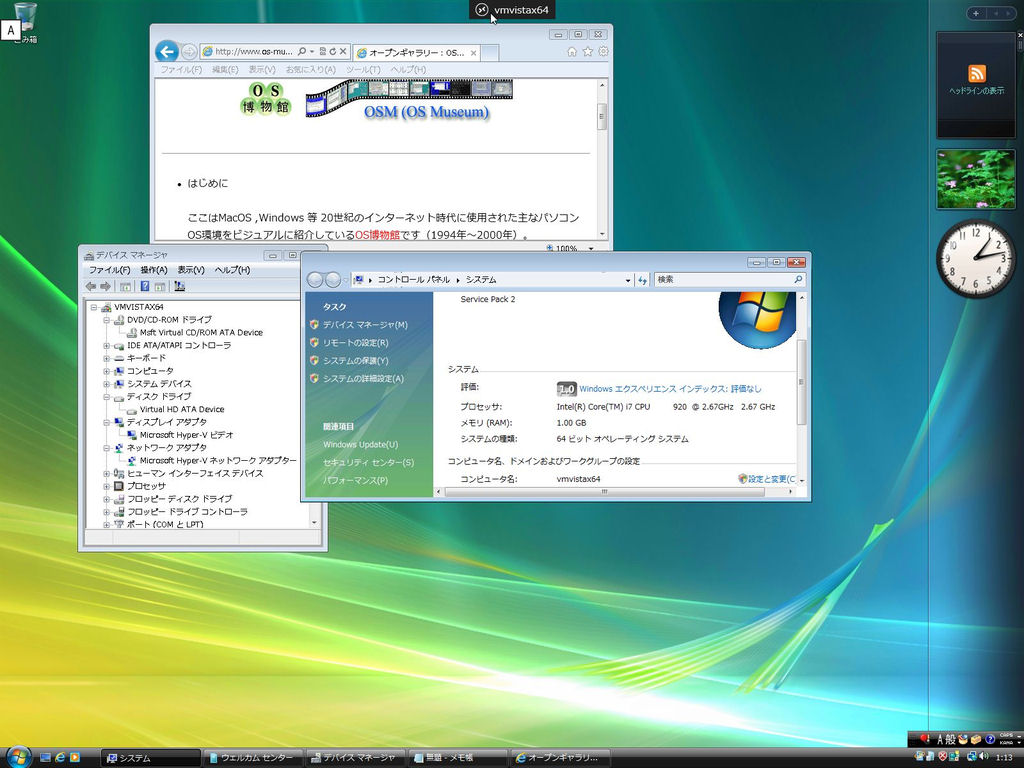Click the IE forward arrow button
This screenshot has width=1024, height=768.
189,52
